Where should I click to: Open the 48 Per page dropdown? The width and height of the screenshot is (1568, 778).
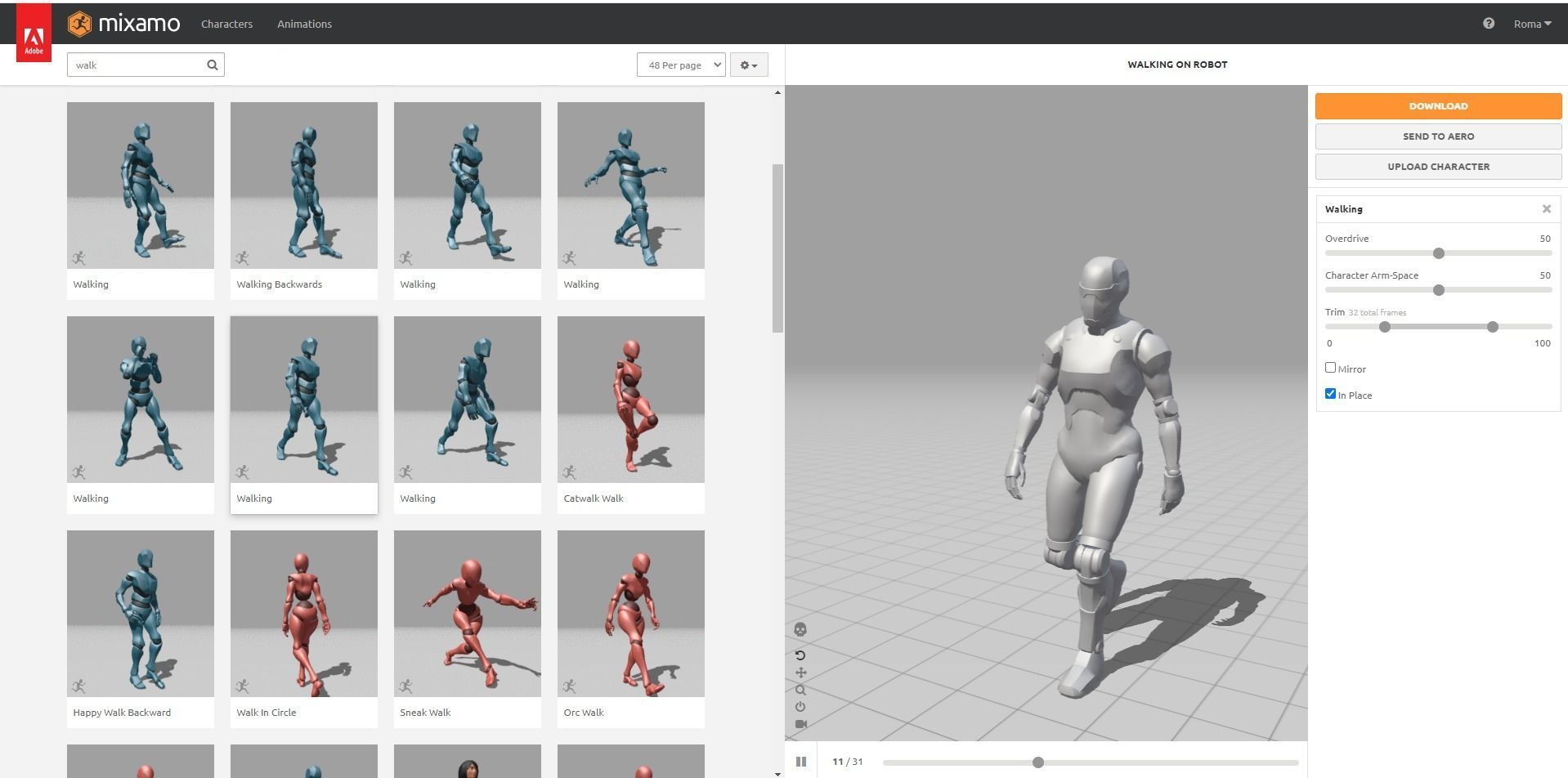(681, 65)
